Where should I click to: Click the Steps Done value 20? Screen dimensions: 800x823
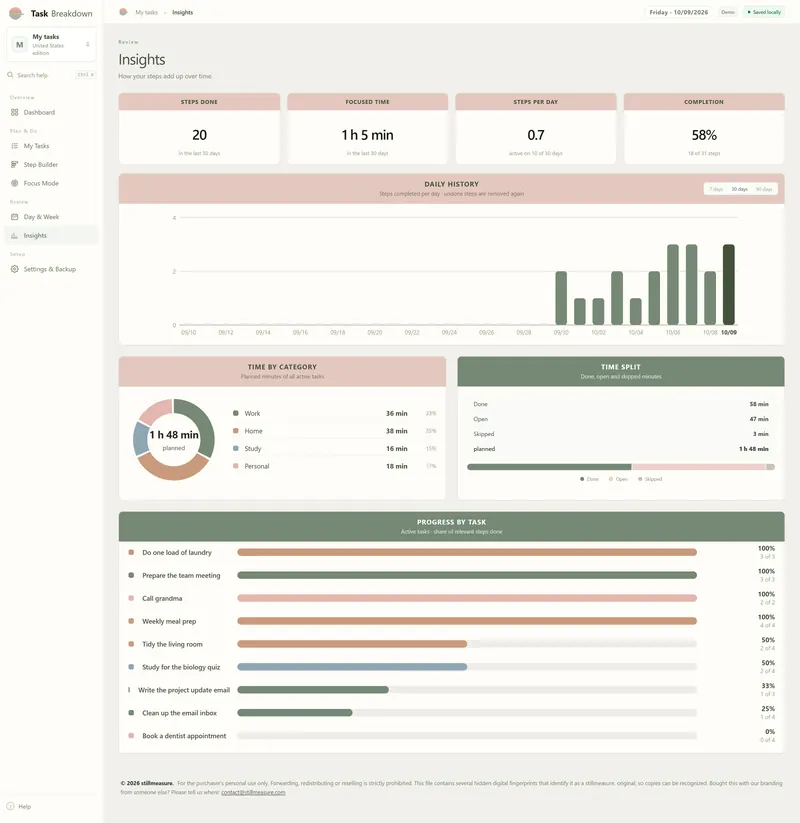point(199,135)
